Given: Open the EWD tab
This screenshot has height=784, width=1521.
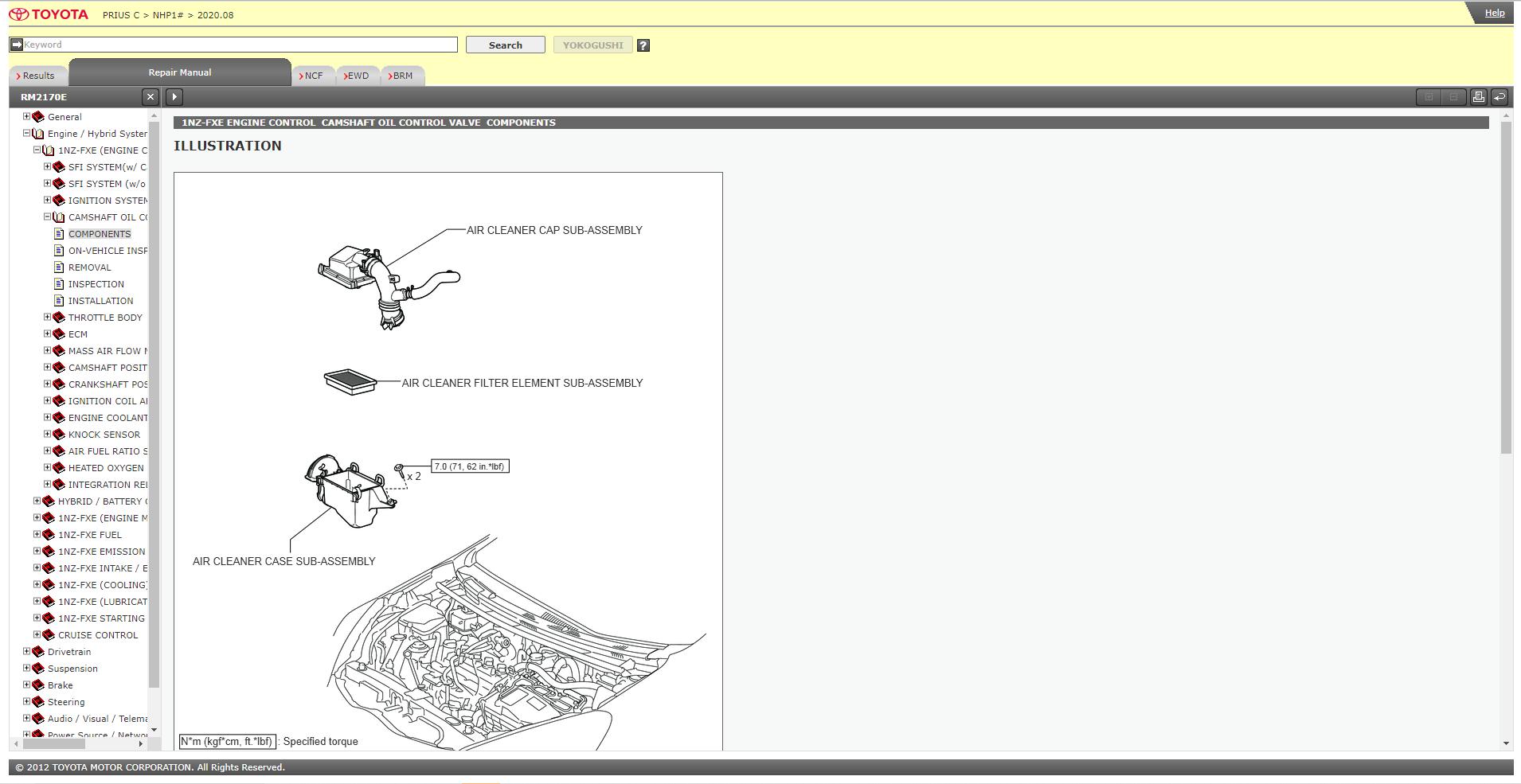Looking at the screenshot, I should tap(358, 76).
